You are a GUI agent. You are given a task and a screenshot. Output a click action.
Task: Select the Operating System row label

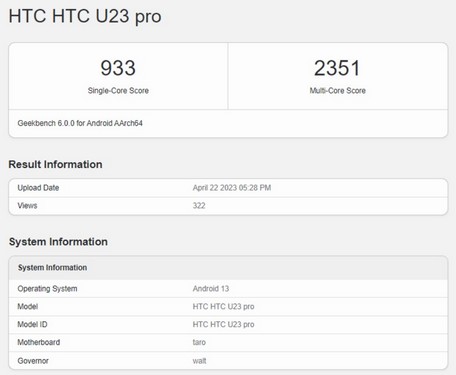click(x=47, y=289)
